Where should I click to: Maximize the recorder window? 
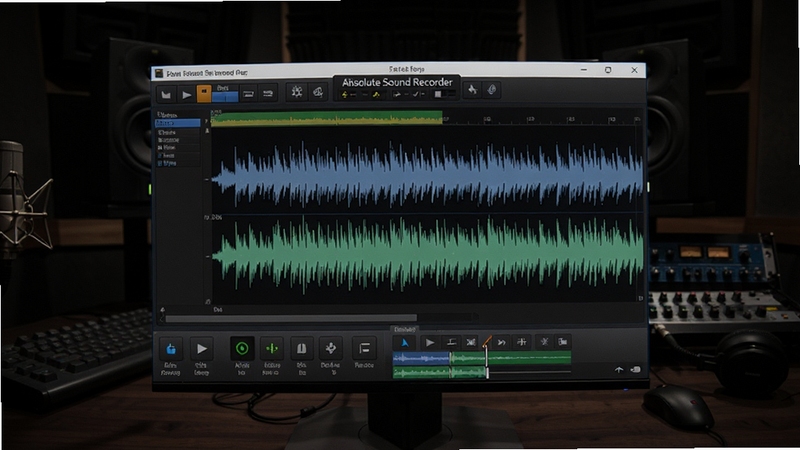click(x=608, y=70)
